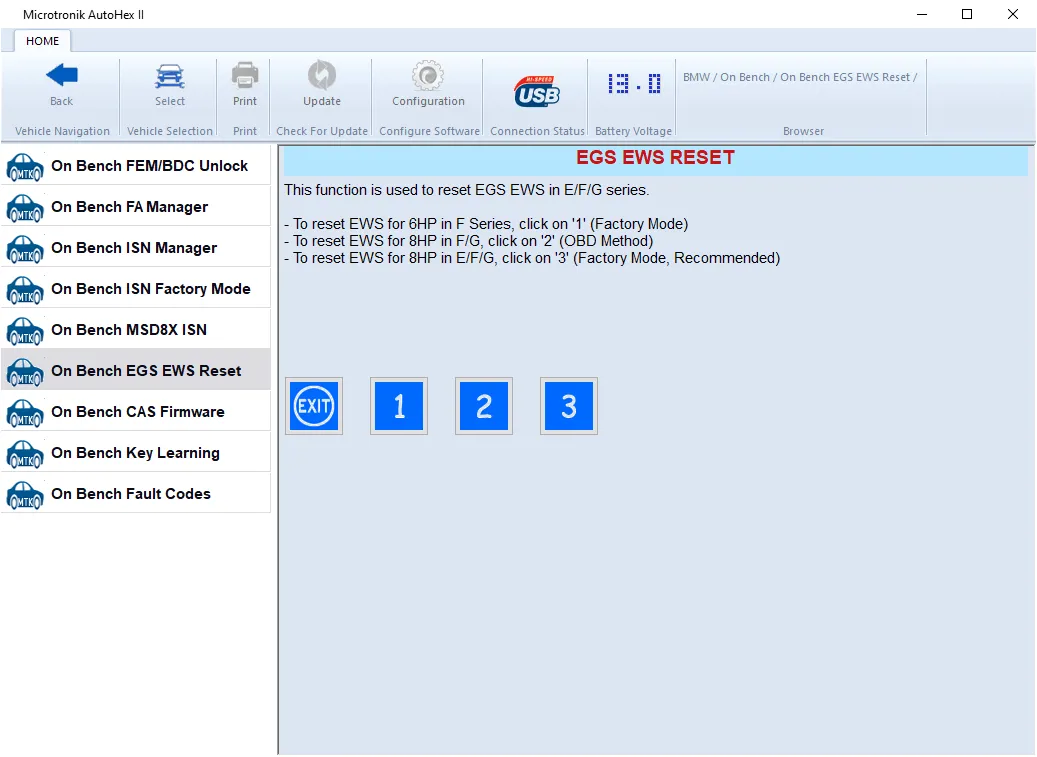Viewport: 1037px width, 757px height.
Task: Open On Bench FA Manager menu entry
Action: pos(136,206)
